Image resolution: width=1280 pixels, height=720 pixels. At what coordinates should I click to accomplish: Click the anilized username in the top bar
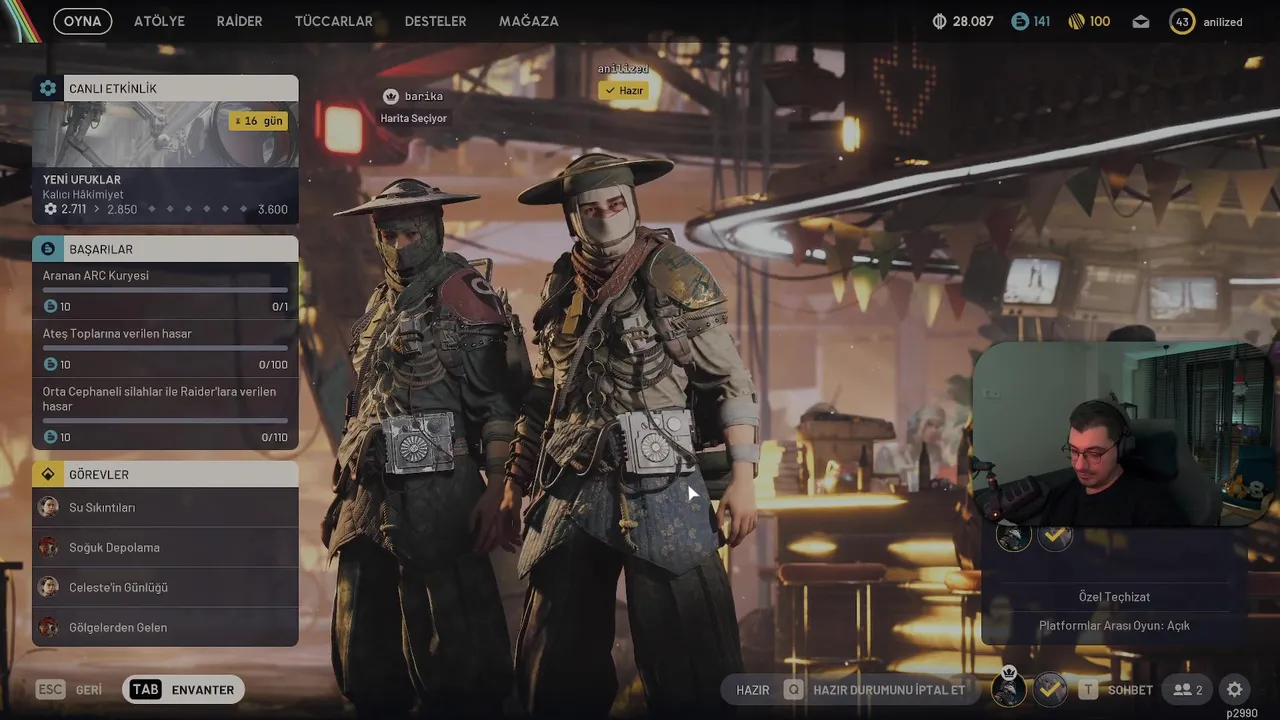(1223, 21)
